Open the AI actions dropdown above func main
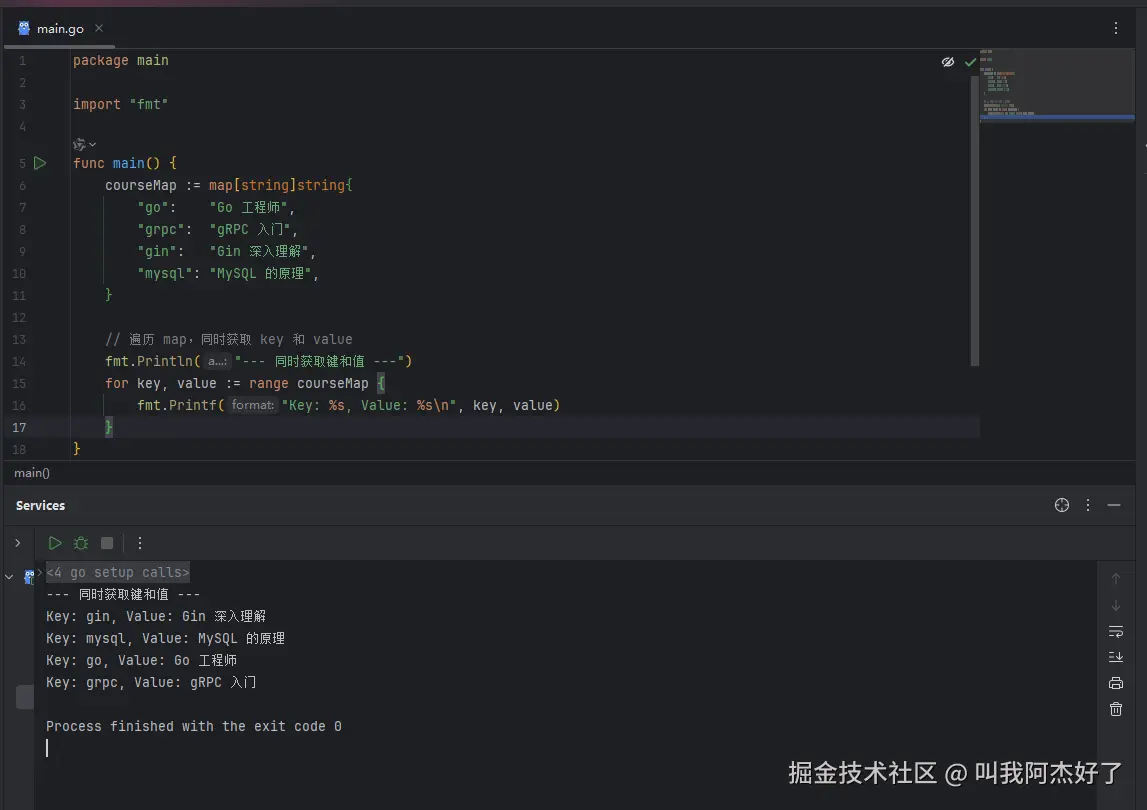 point(85,144)
